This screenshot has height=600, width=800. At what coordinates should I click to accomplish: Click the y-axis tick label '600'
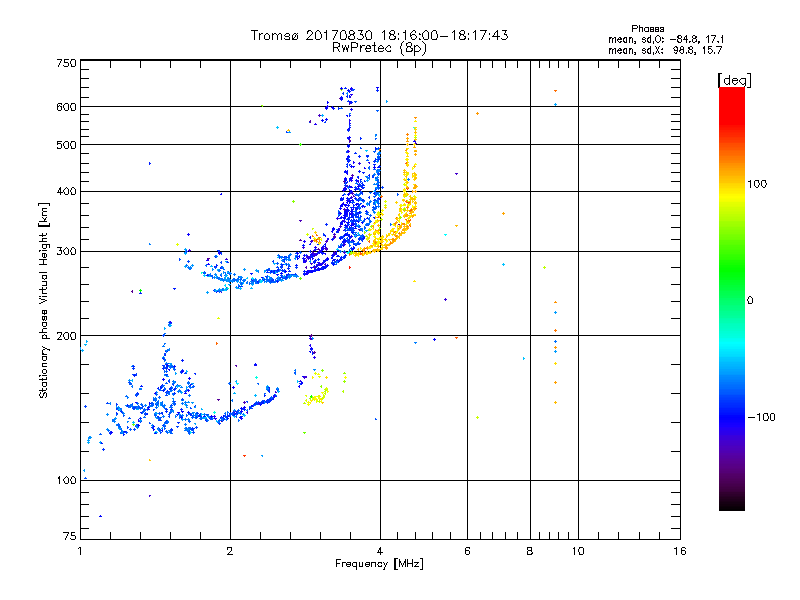66,107
